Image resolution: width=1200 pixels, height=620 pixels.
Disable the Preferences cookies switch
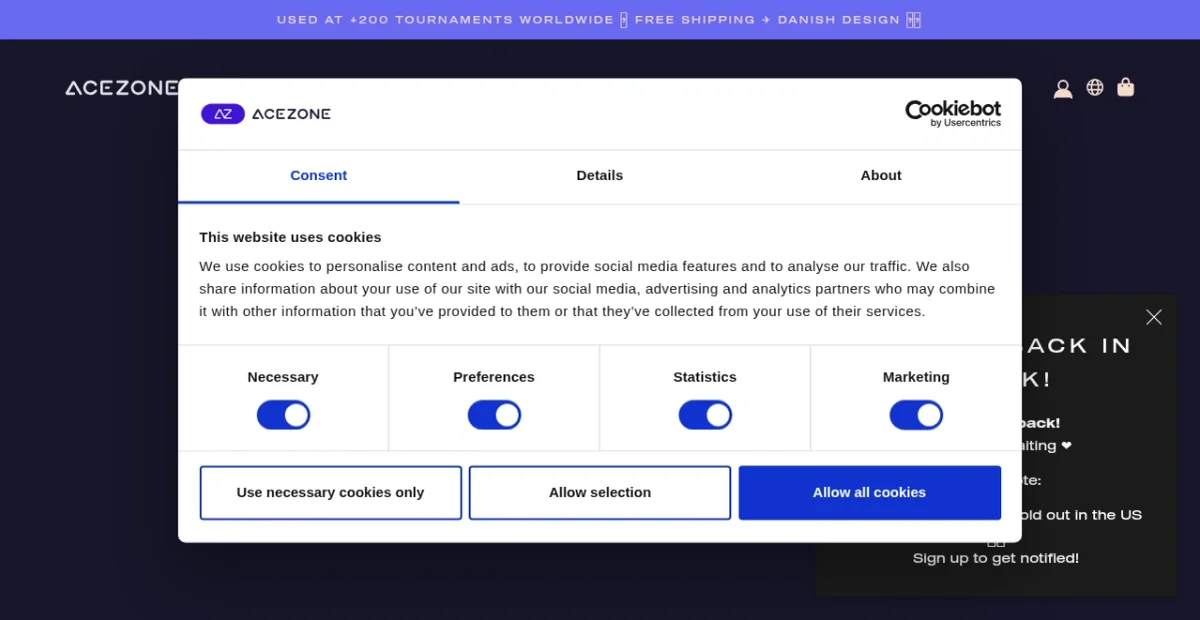pyautogui.click(x=494, y=415)
